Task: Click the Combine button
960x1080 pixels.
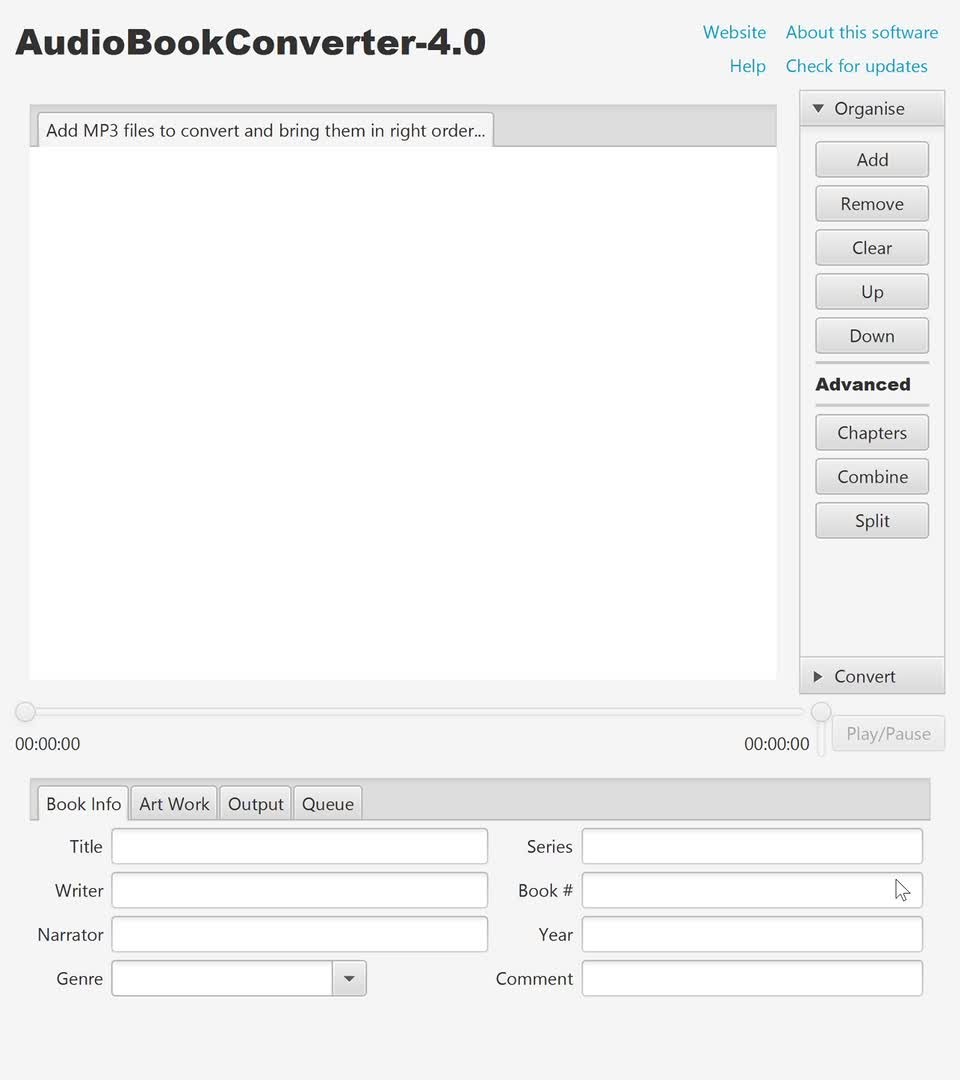Action: [x=872, y=477]
